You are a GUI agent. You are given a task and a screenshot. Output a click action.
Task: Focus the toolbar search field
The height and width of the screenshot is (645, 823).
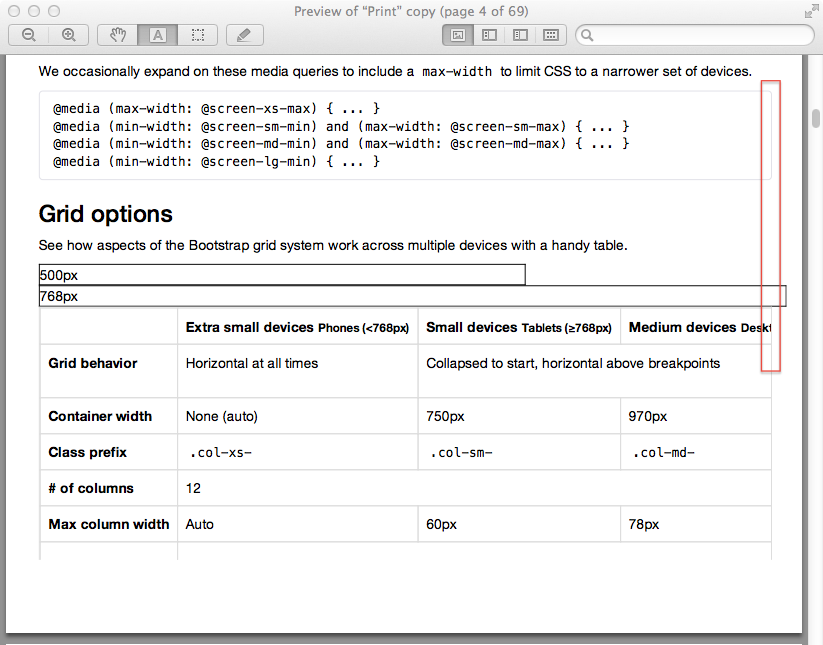click(695, 35)
